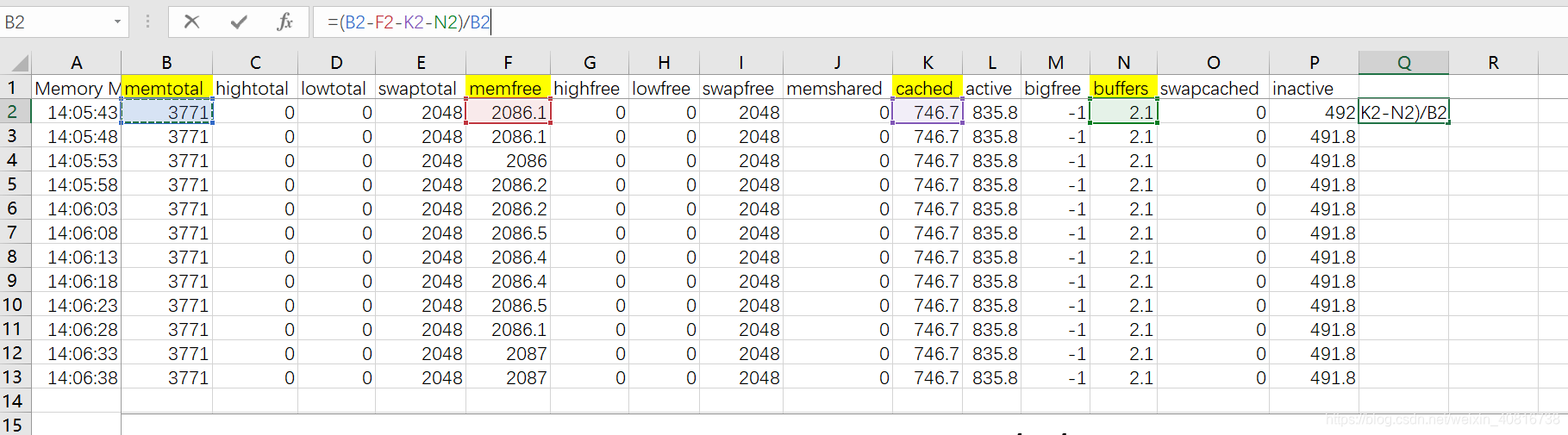1568x435 pixels.
Task: Click the inactive header cell
Action: 1315,88
